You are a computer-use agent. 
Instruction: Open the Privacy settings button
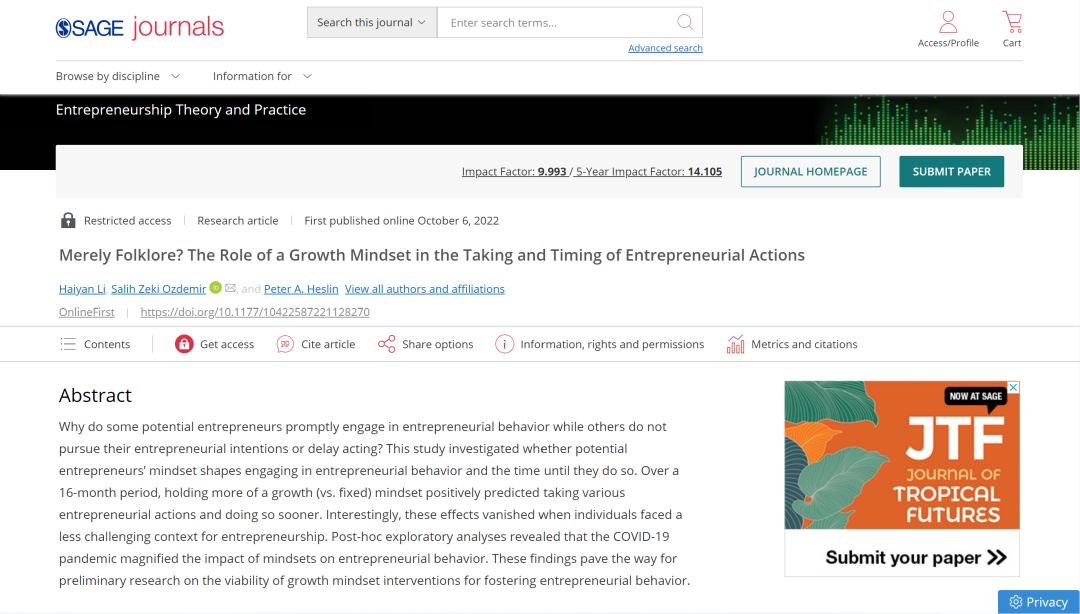pos(1038,602)
